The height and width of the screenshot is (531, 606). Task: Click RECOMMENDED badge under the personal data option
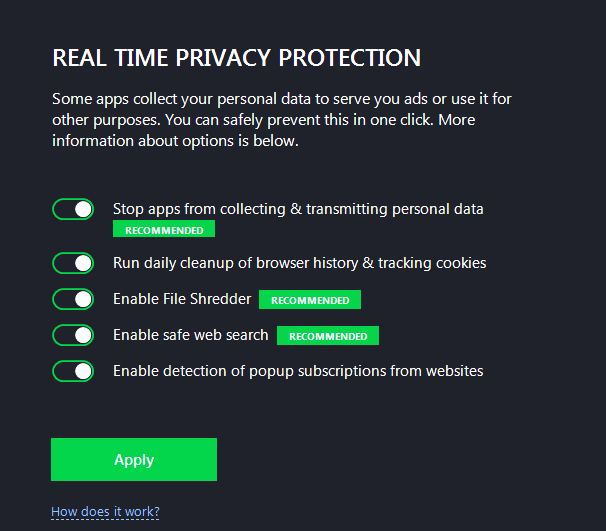(164, 230)
